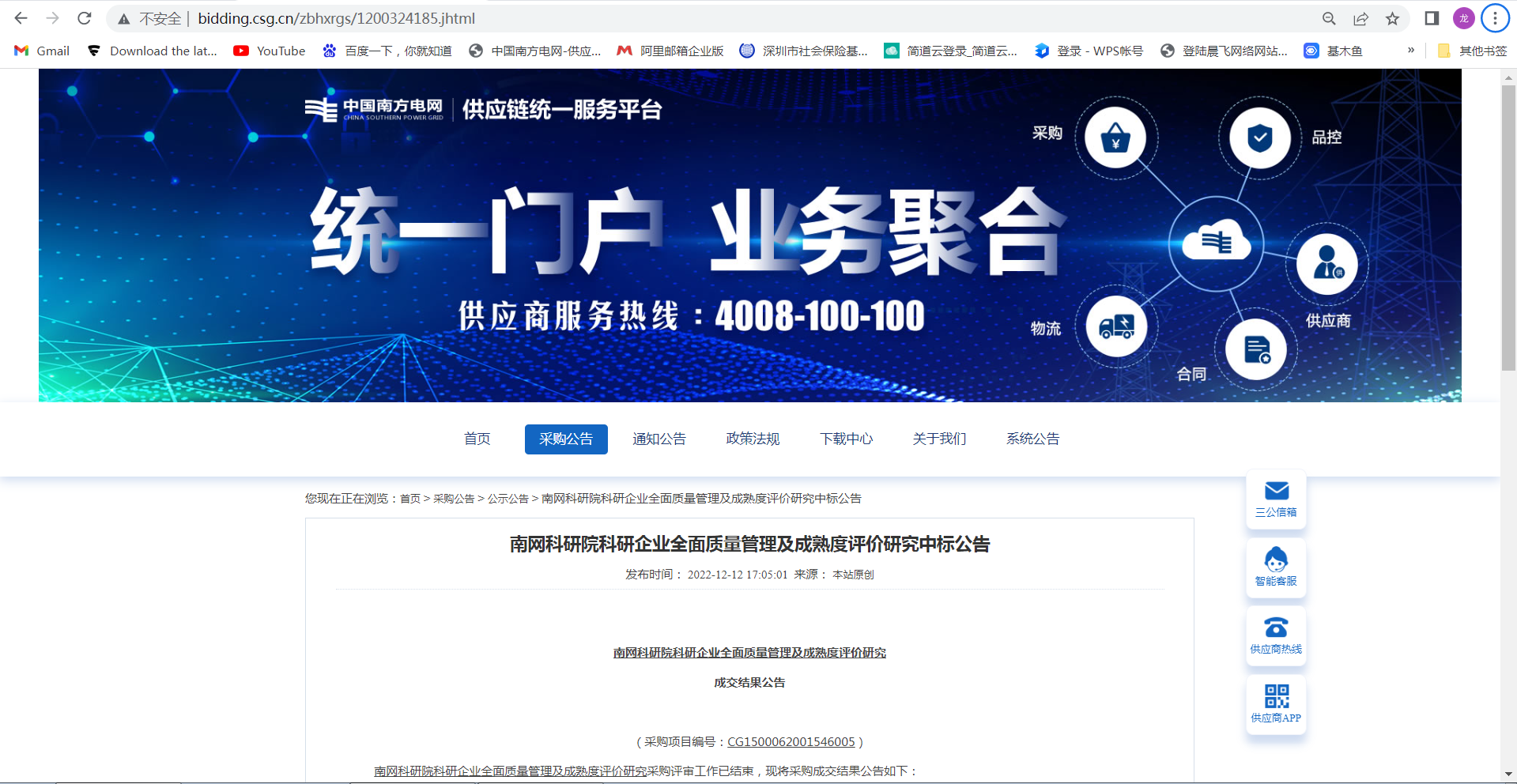Open the 三公信箱 envelope widget
The height and width of the screenshot is (784, 1517).
click(x=1276, y=499)
